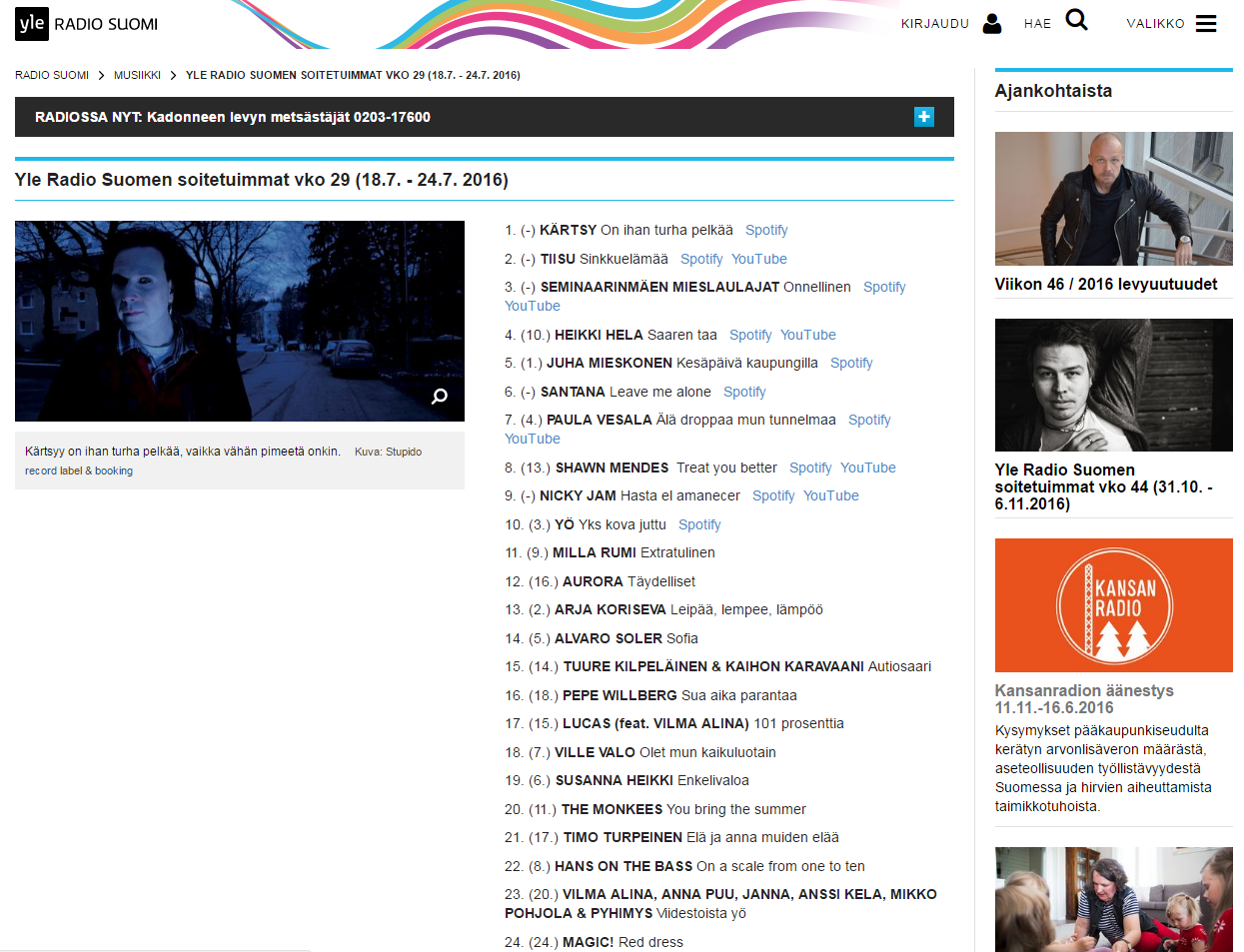The width and height of the screenshot is (1244, 952).
Task: Open Spotify link for Kärtsy
Action: coord(766,230)
